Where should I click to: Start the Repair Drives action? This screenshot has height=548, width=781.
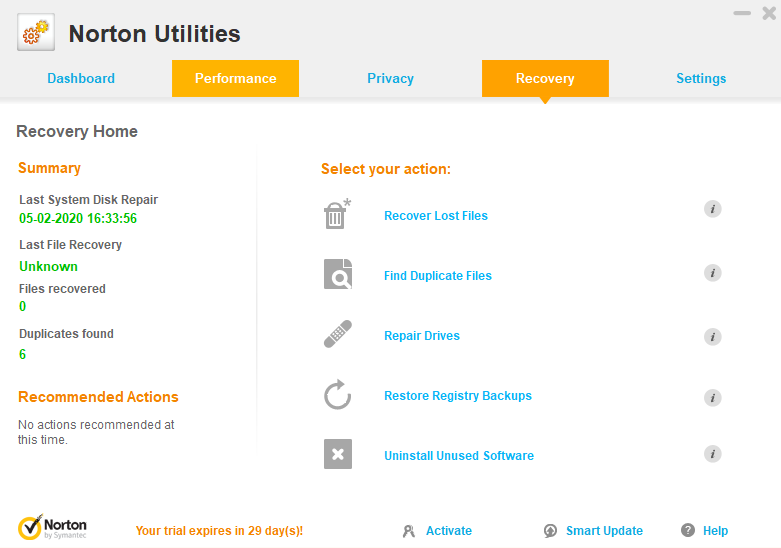coord(422,336)
